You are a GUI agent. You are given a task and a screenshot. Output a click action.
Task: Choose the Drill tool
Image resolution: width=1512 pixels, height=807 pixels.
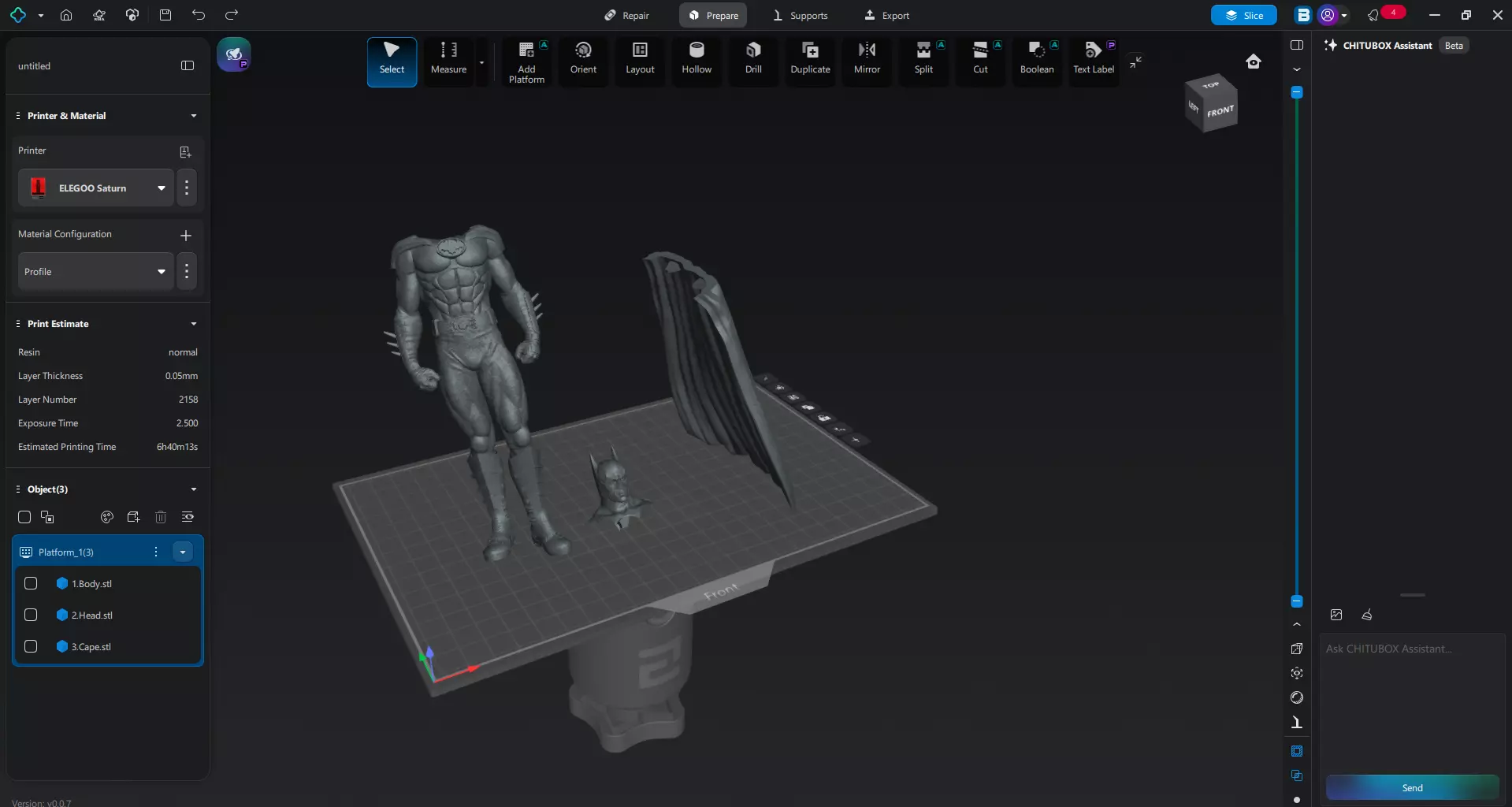(x=753, y=61)
